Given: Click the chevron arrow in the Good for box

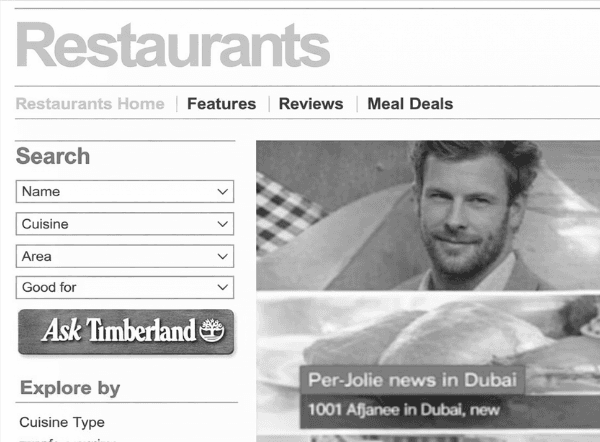Looking at the screenshot, I should pyautogui.click(x=222, y=287).
